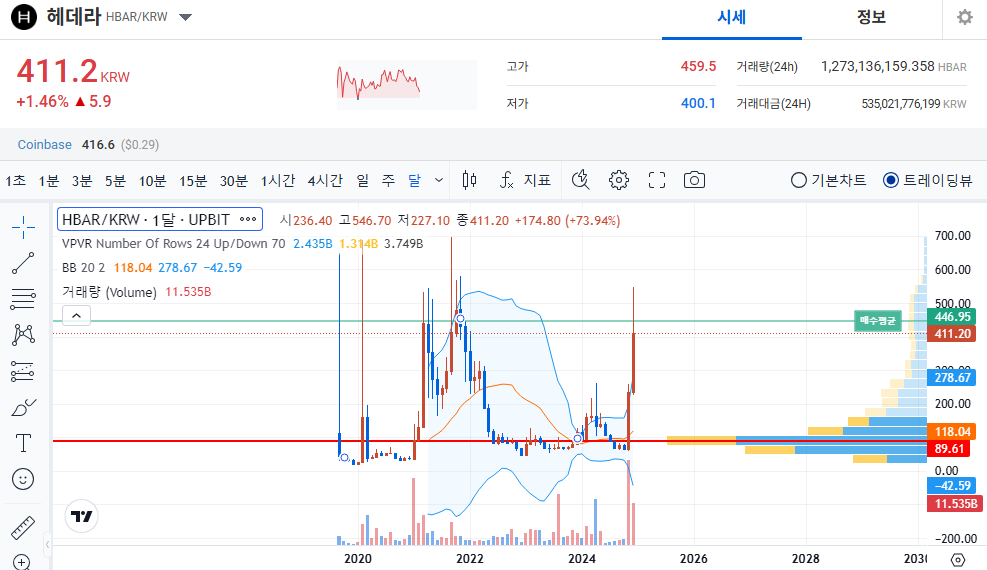Click the 매수평균 average buy line label

tap(877, 321)
